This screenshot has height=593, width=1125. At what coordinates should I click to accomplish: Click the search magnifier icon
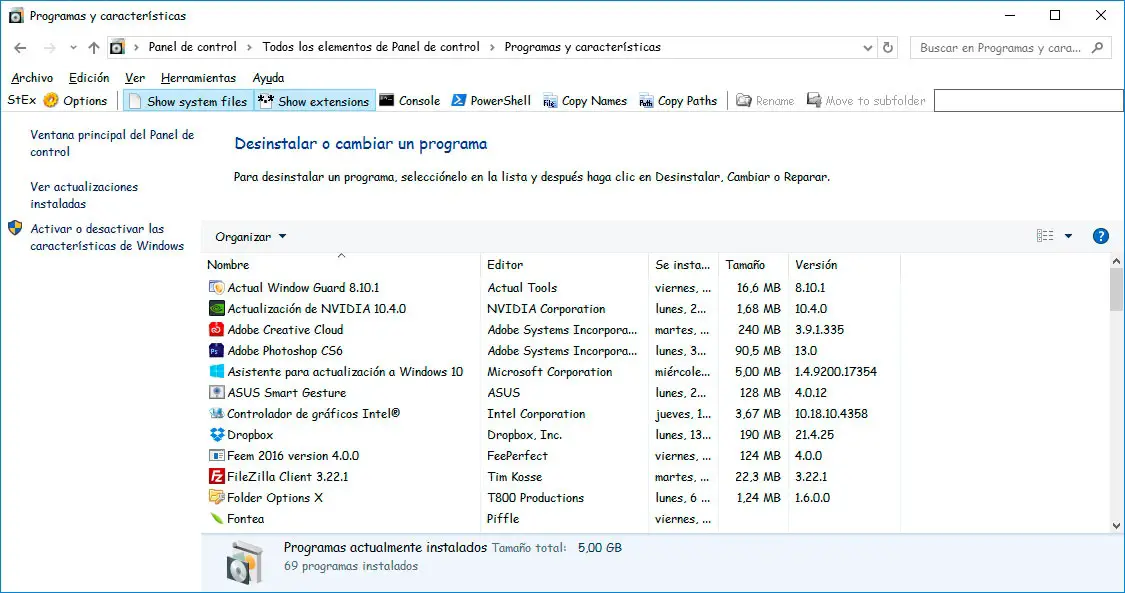click(x=1097, y=48)
